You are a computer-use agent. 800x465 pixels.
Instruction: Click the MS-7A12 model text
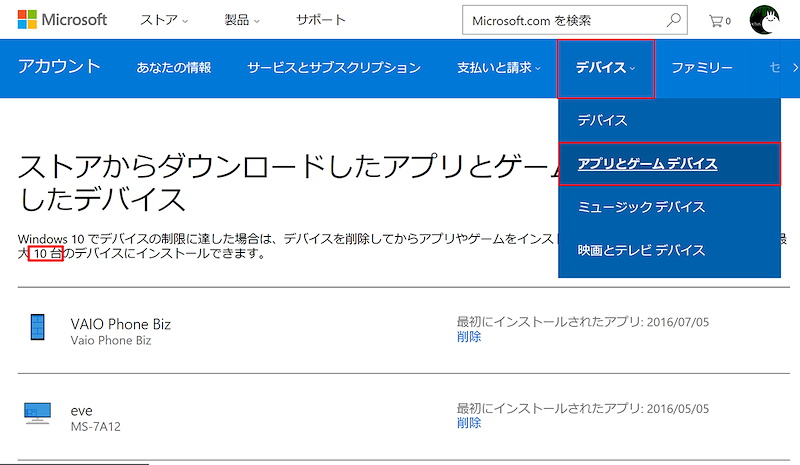95,427
